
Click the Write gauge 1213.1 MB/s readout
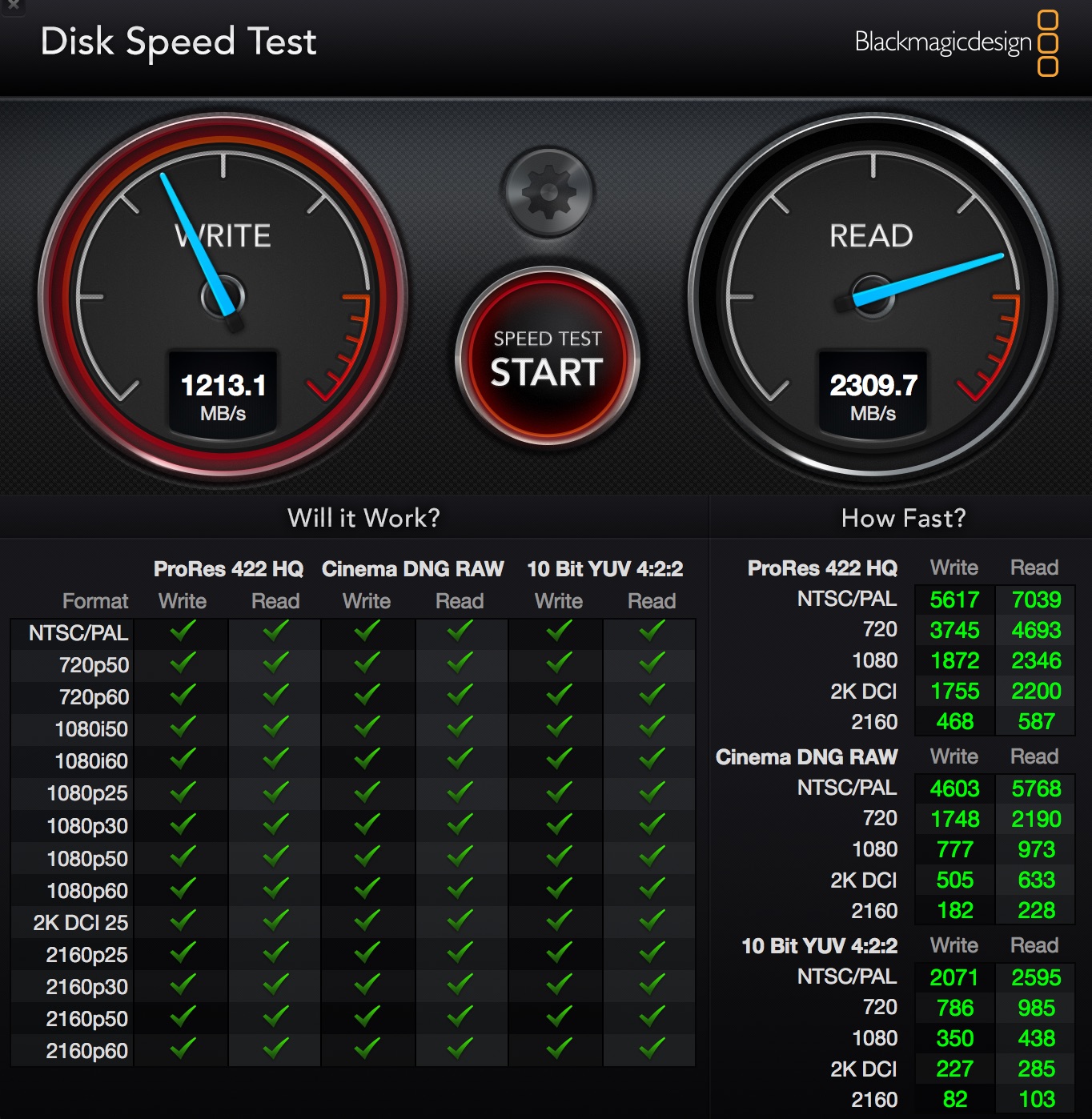click(x=223, y=395)
